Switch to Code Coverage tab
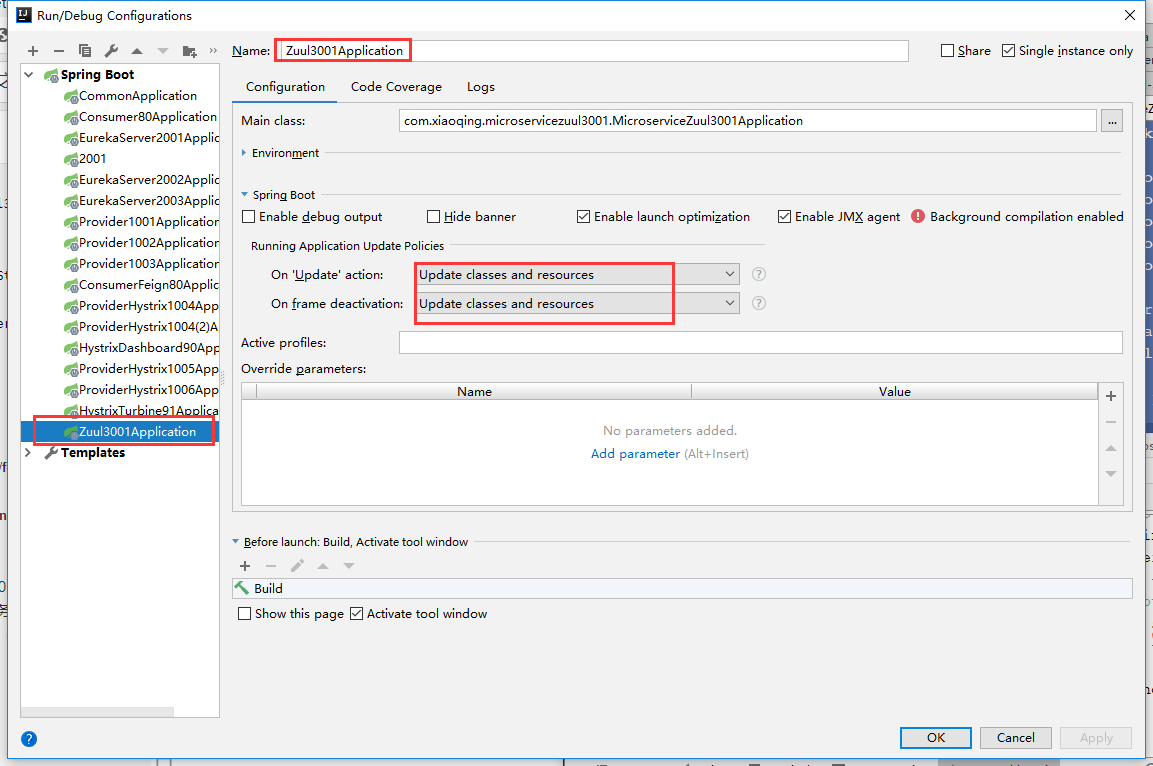This screenshot has width=1153, height=766. [396, 87]
